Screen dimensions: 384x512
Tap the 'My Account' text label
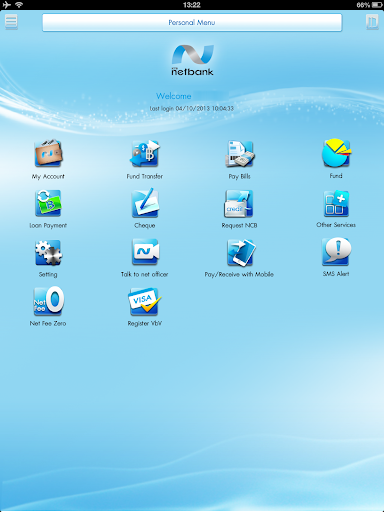pos(48,176)
